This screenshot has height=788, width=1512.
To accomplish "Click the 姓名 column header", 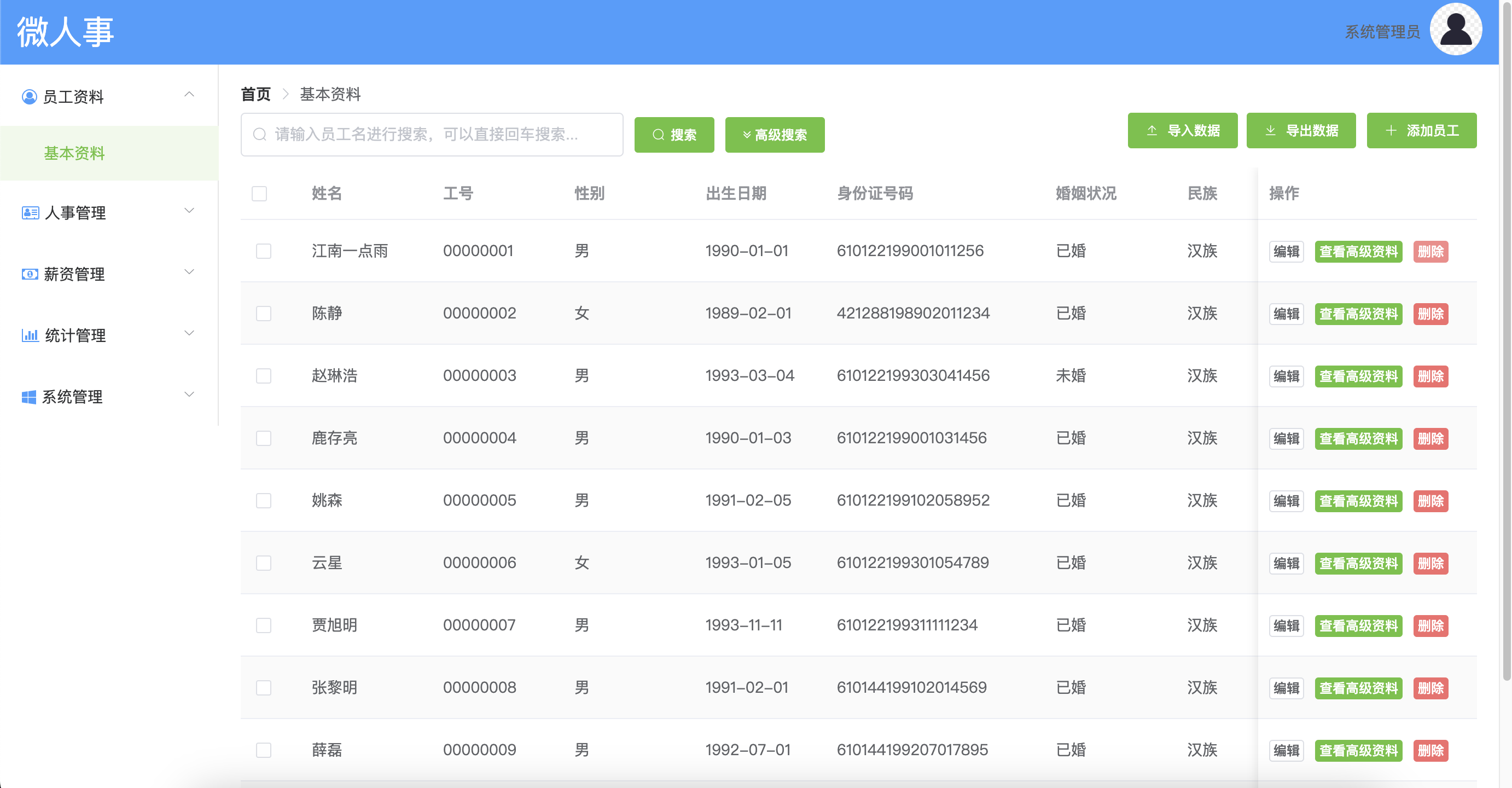I will (327, 193).
